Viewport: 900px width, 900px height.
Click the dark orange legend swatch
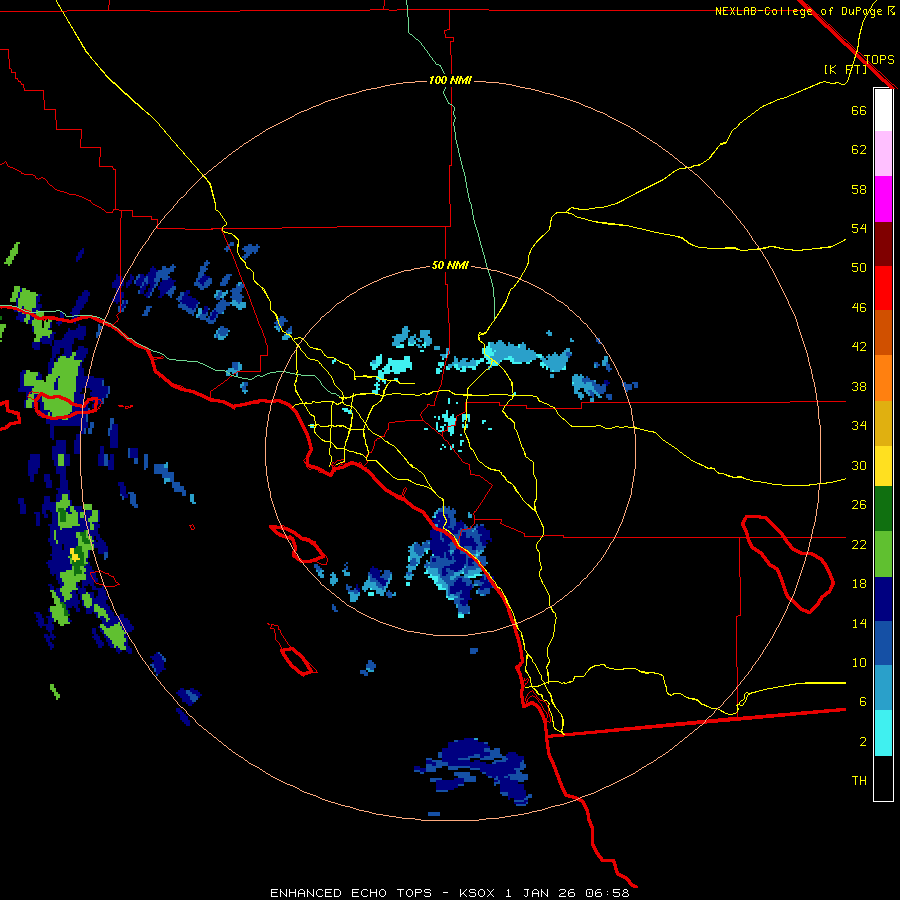(883, 333)
